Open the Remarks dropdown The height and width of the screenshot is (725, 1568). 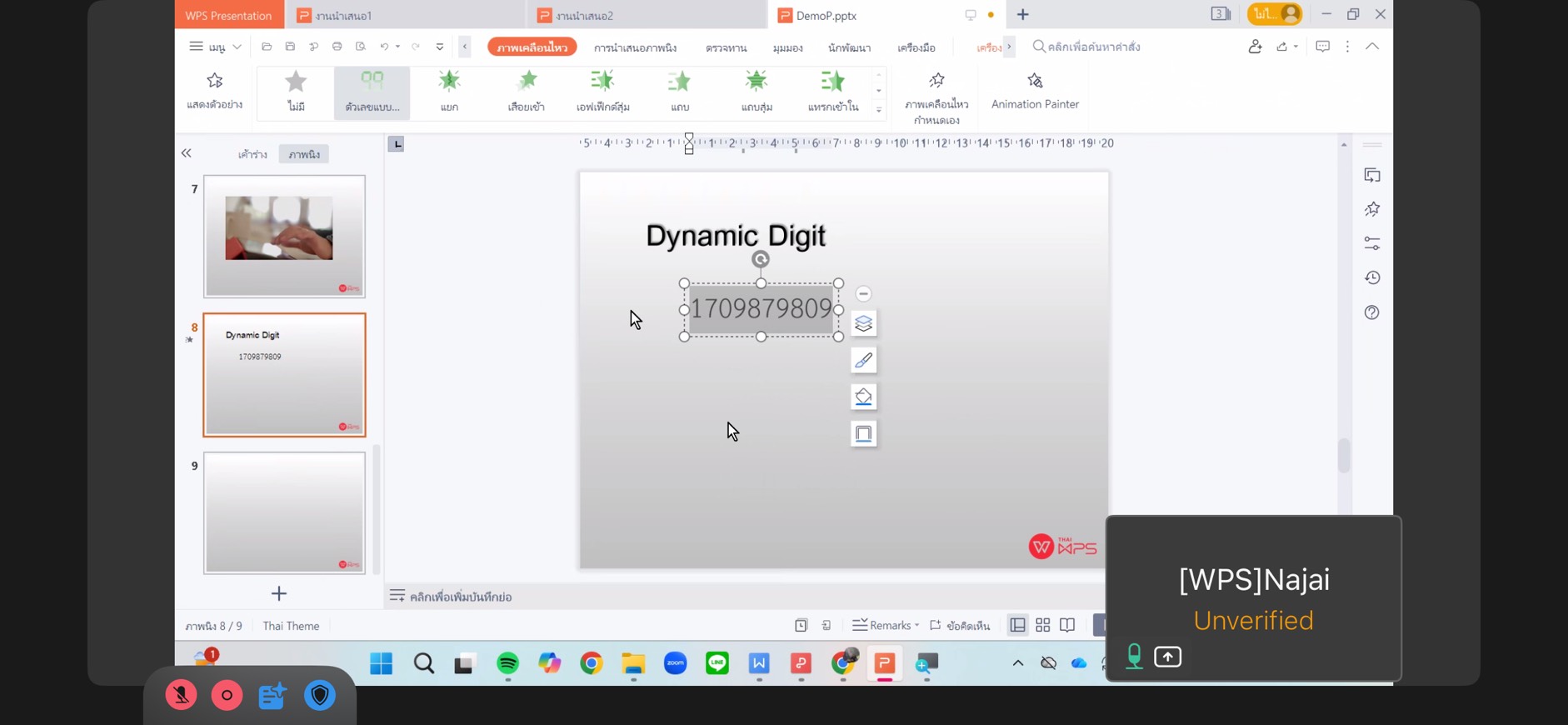886,625
